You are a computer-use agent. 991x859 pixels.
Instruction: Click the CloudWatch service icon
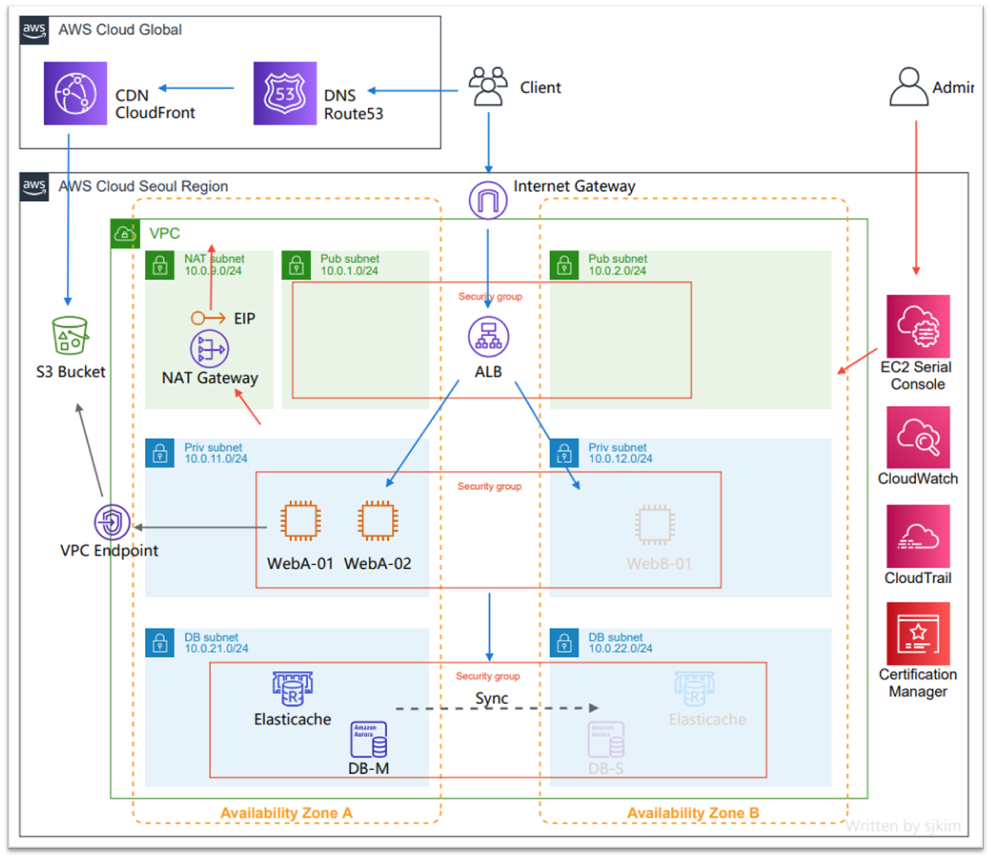tap(917, 437)
